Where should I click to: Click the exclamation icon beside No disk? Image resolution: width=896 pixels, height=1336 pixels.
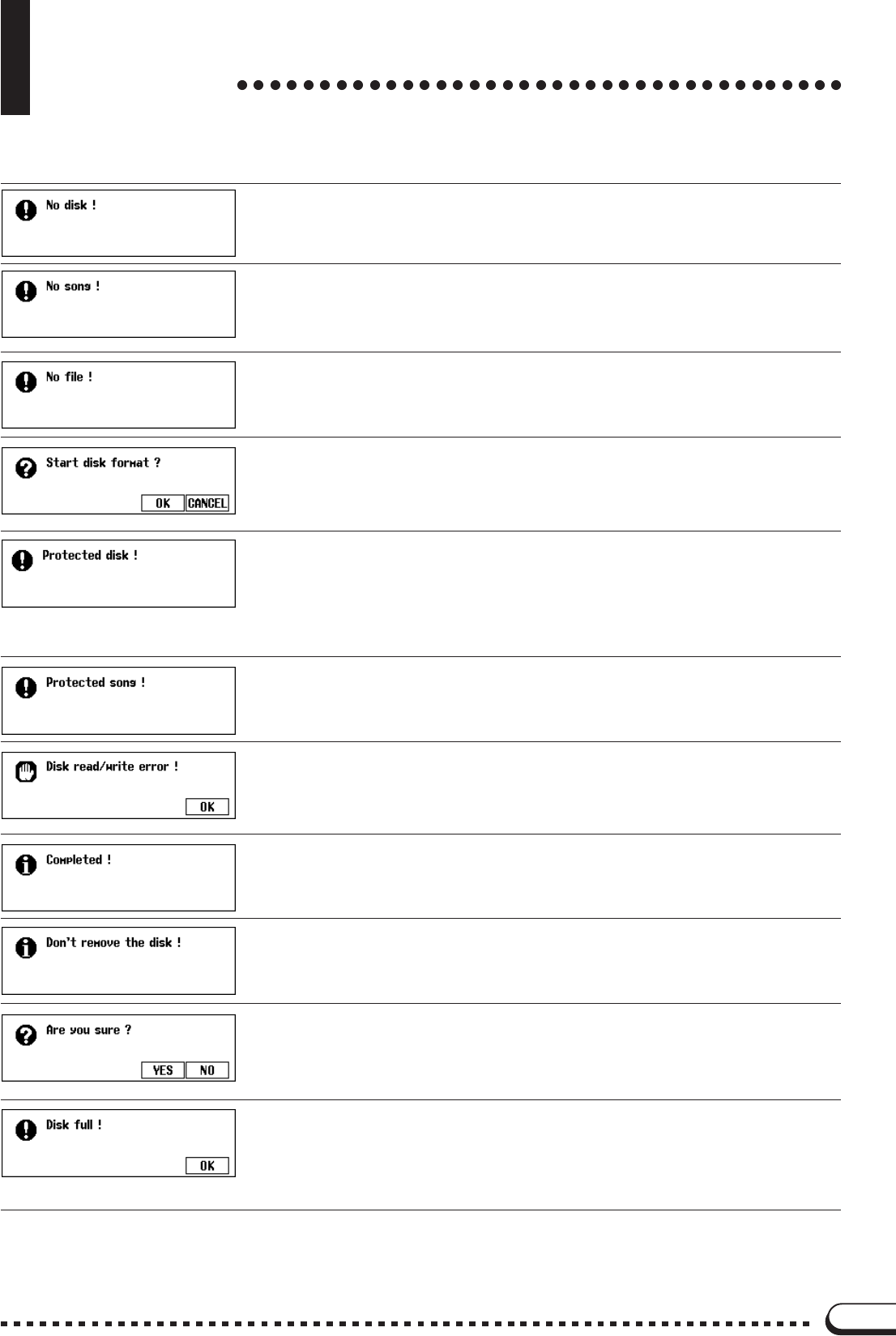(27, 210)
